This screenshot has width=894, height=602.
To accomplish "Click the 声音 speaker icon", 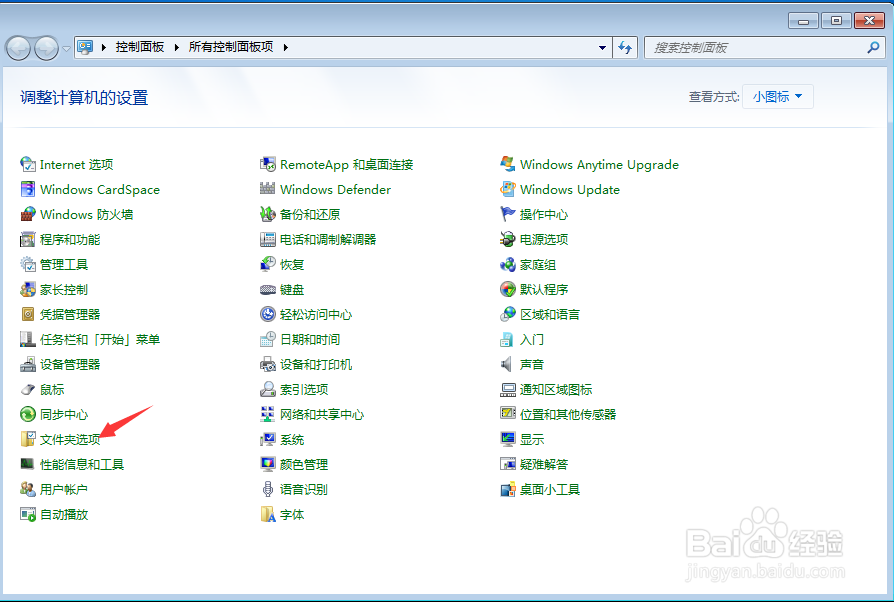I will (507, 364).
